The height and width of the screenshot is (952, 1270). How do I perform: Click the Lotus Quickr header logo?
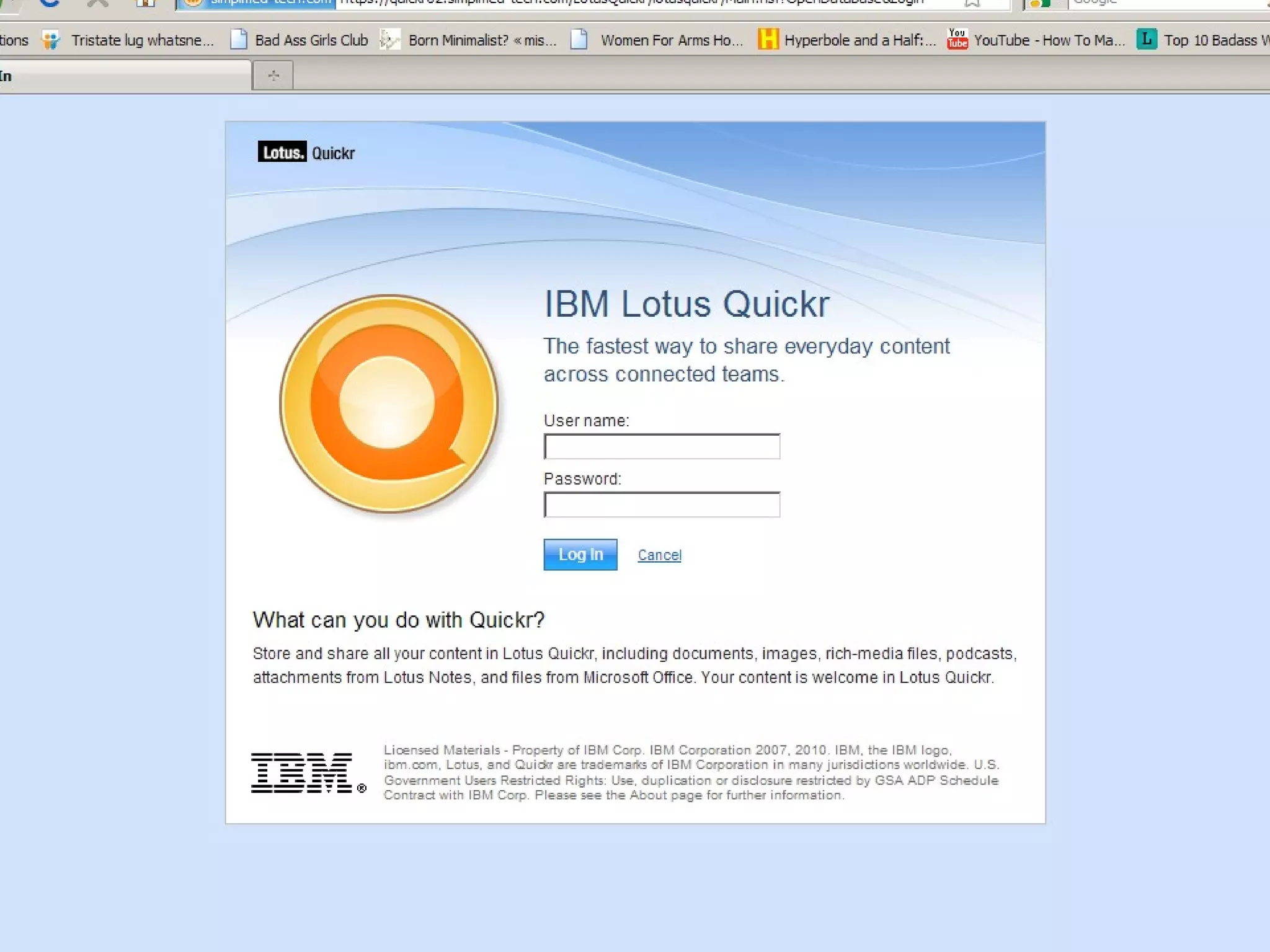[306, 152]
